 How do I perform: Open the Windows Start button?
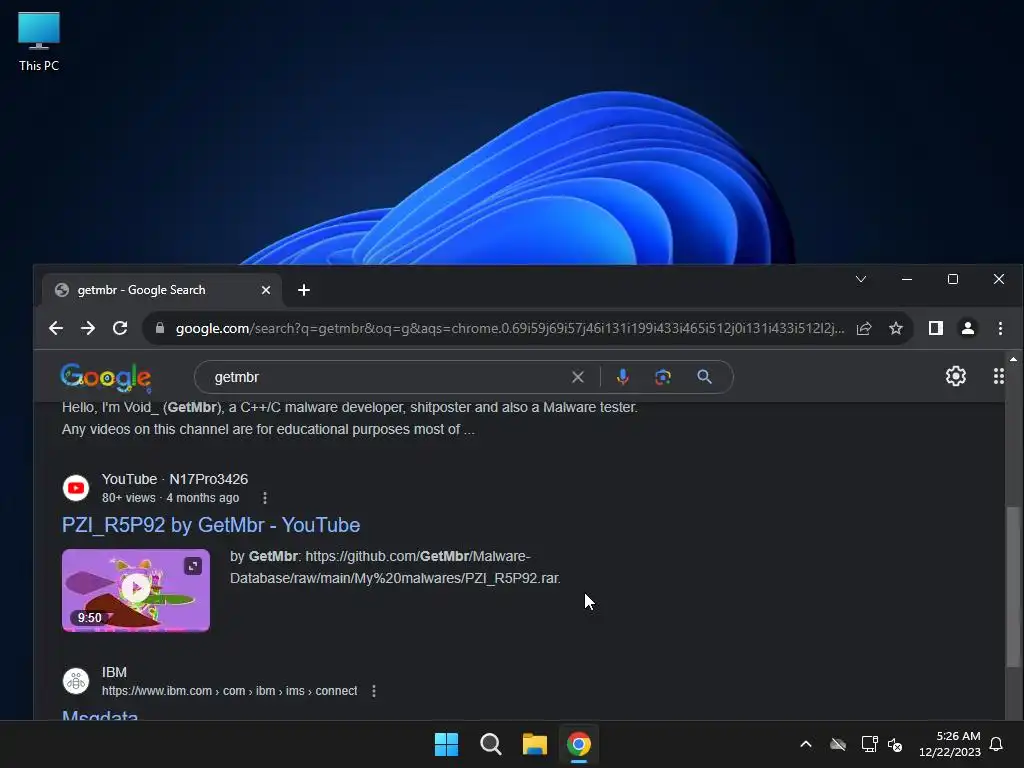click(447, 744)
